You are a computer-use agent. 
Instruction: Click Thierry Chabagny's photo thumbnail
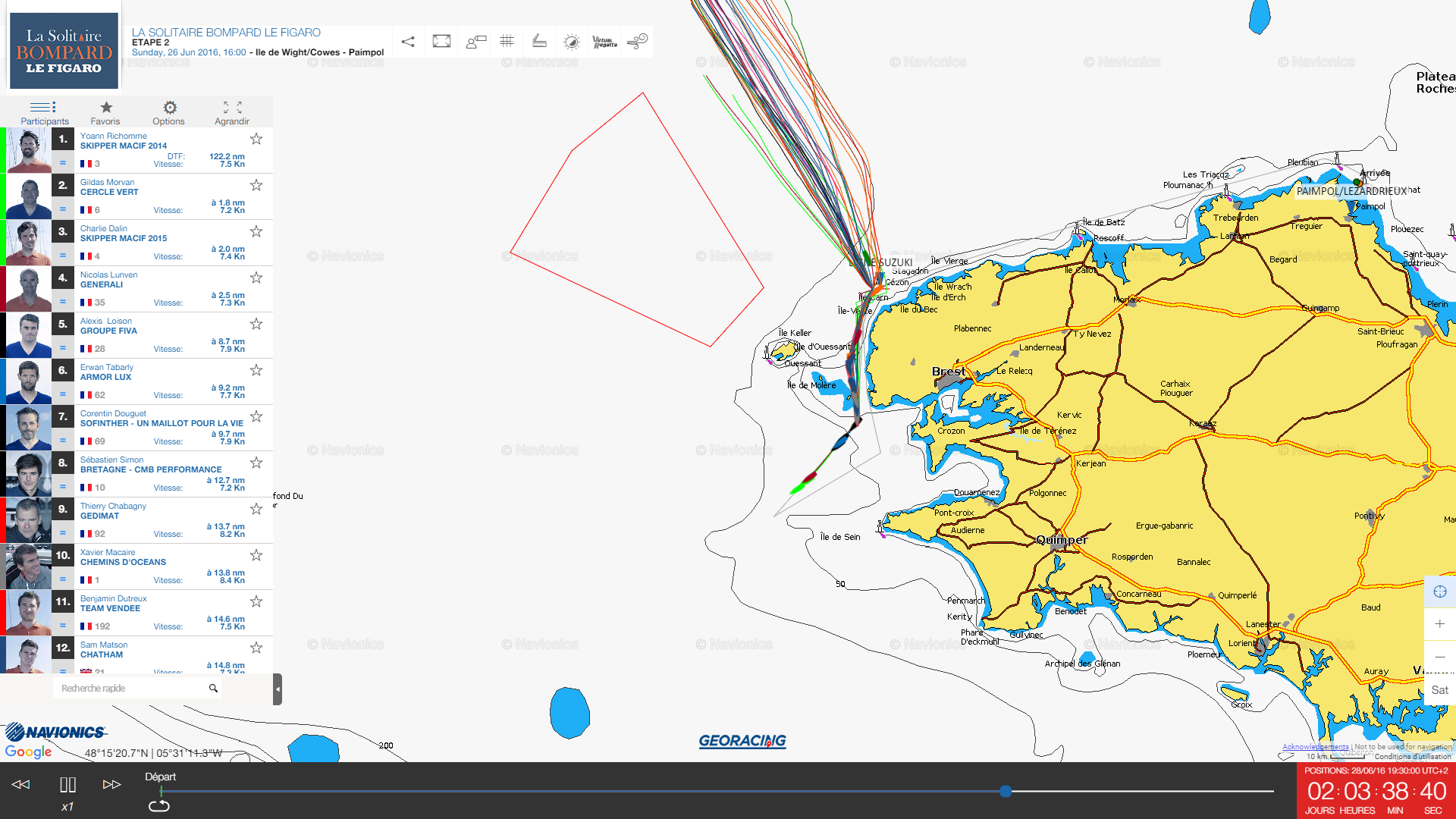(x=29, y=520)
